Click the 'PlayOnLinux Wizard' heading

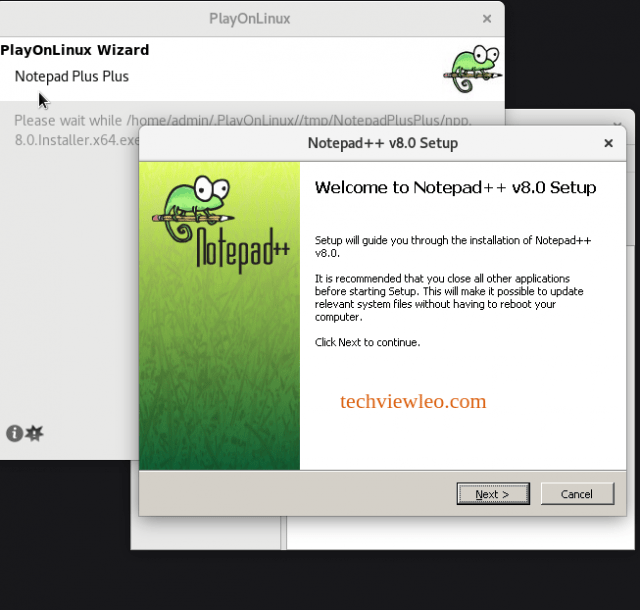pos(75,50)
